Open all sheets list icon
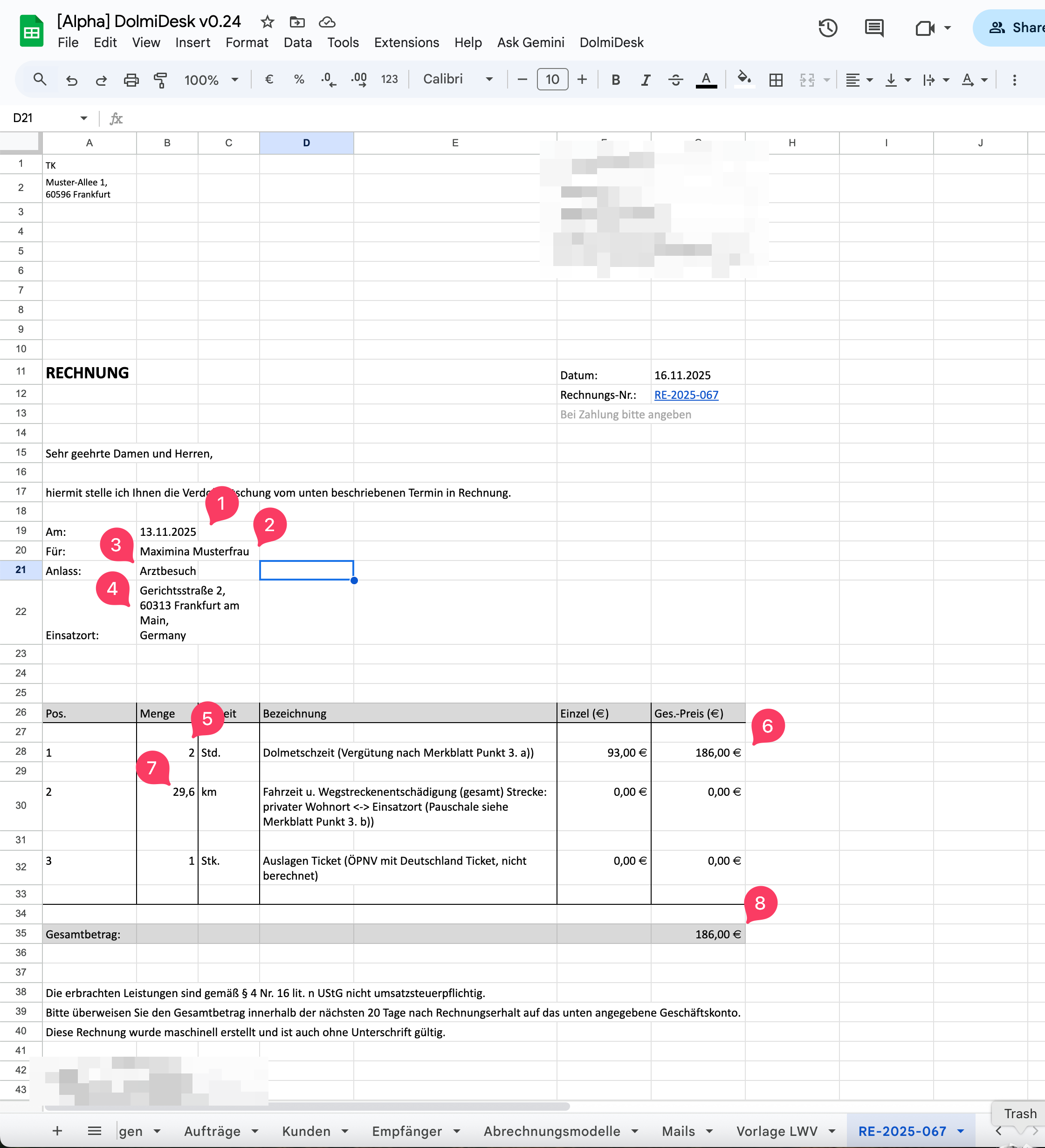 tap(95, 1131)
